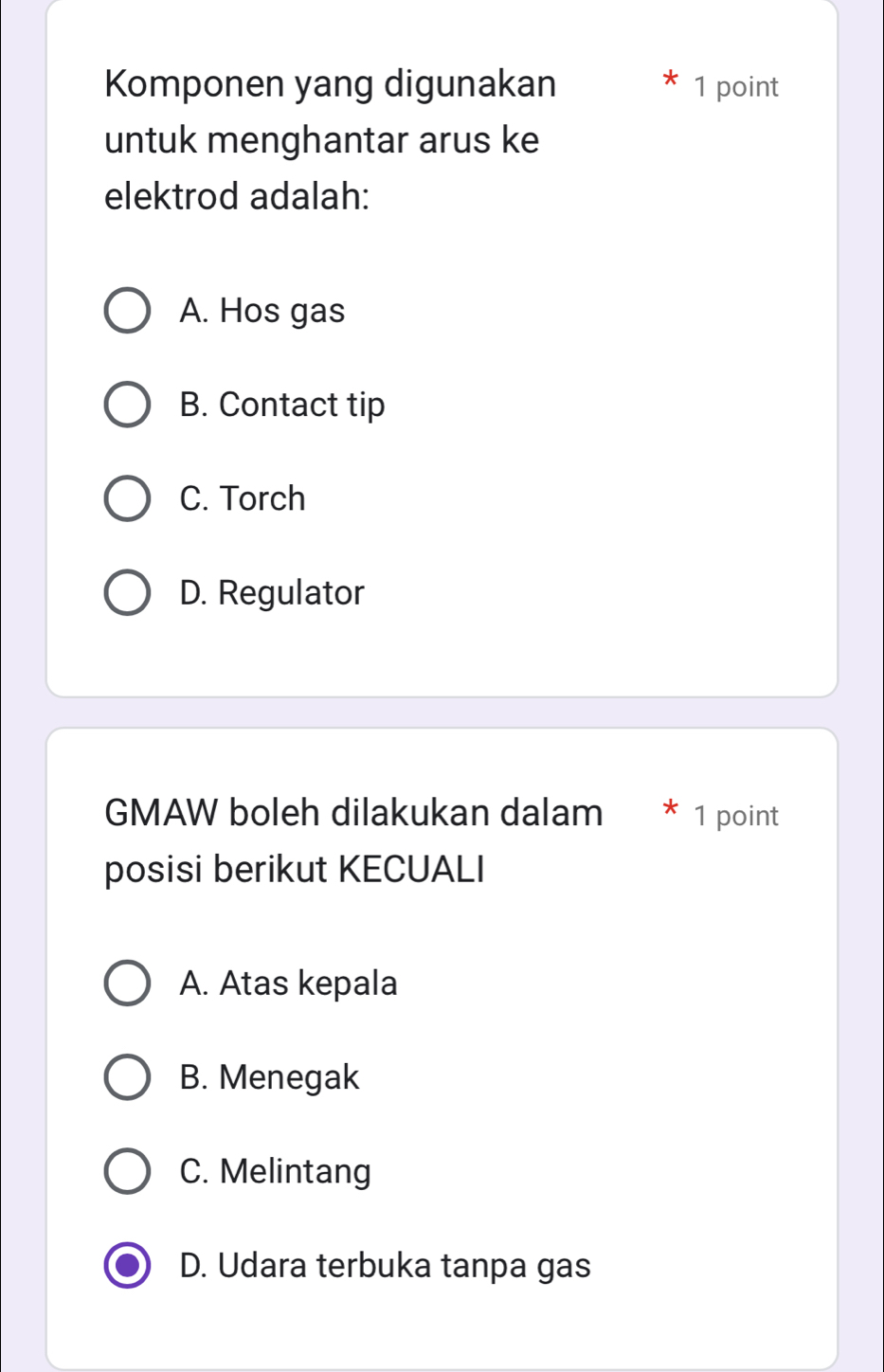Select the Melintang radio button
The height and width of the screenshot is (1372, 884).
tap(126, 1171)
